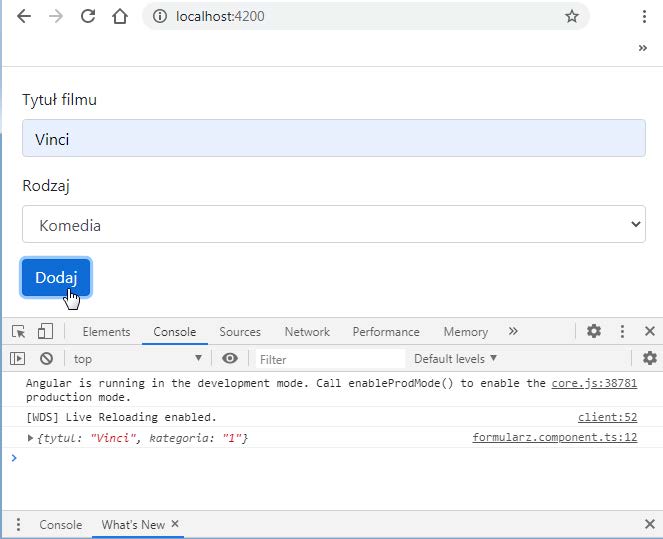Open the Default levels dropdown
Image resolution: width=663 pixels, height=539 pixels.
coord(455,359)
